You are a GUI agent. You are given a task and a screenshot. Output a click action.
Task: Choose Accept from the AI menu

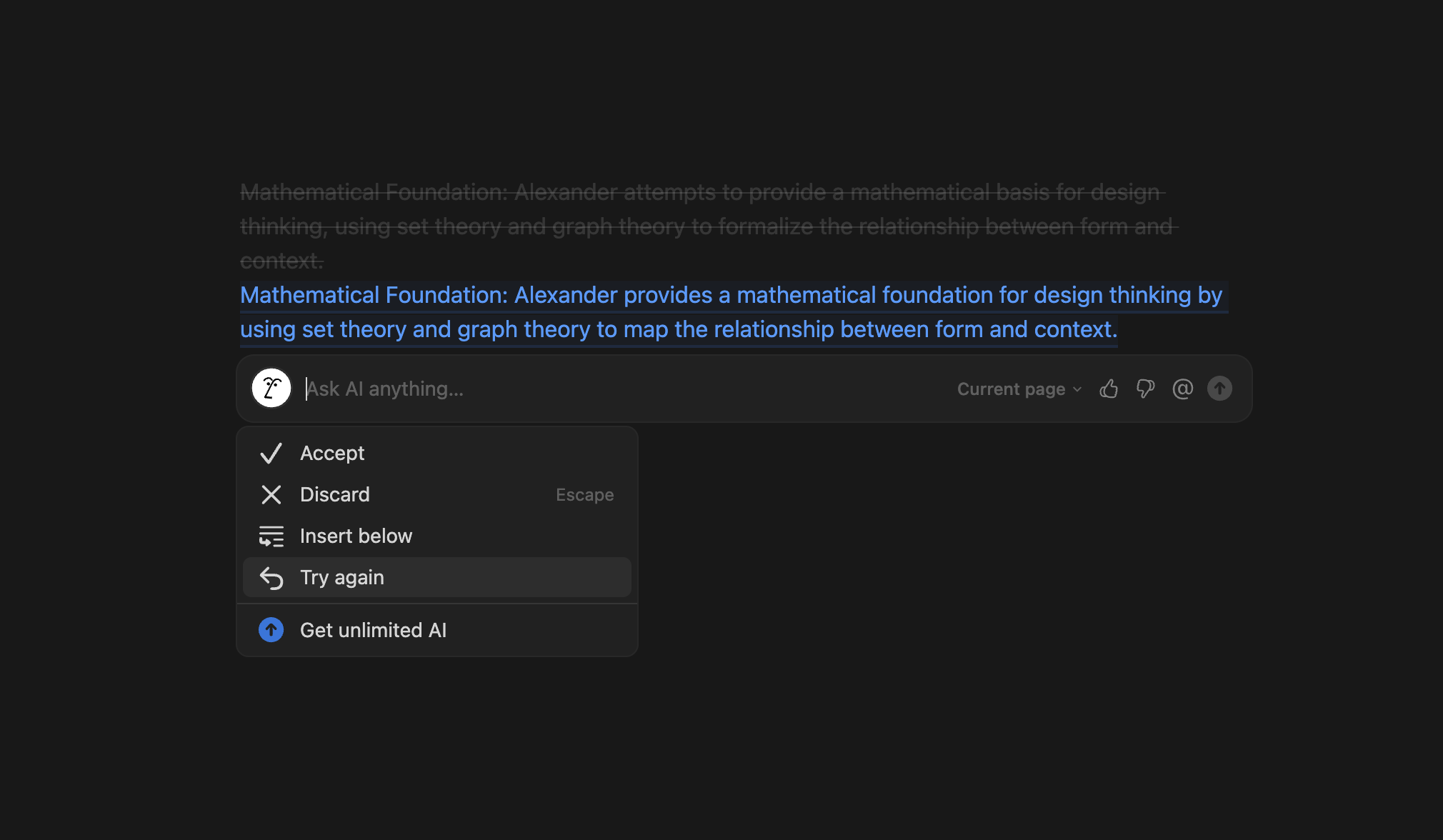coord(333,454)
